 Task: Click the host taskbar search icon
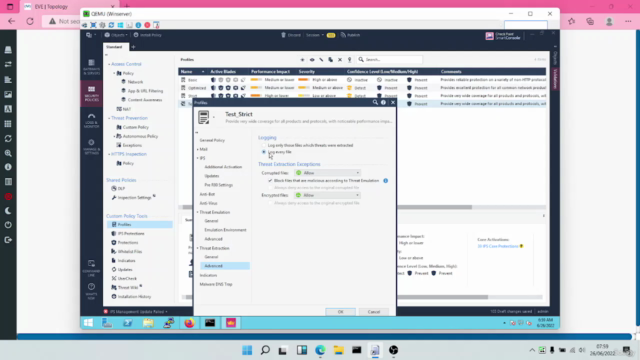(265, 350)
